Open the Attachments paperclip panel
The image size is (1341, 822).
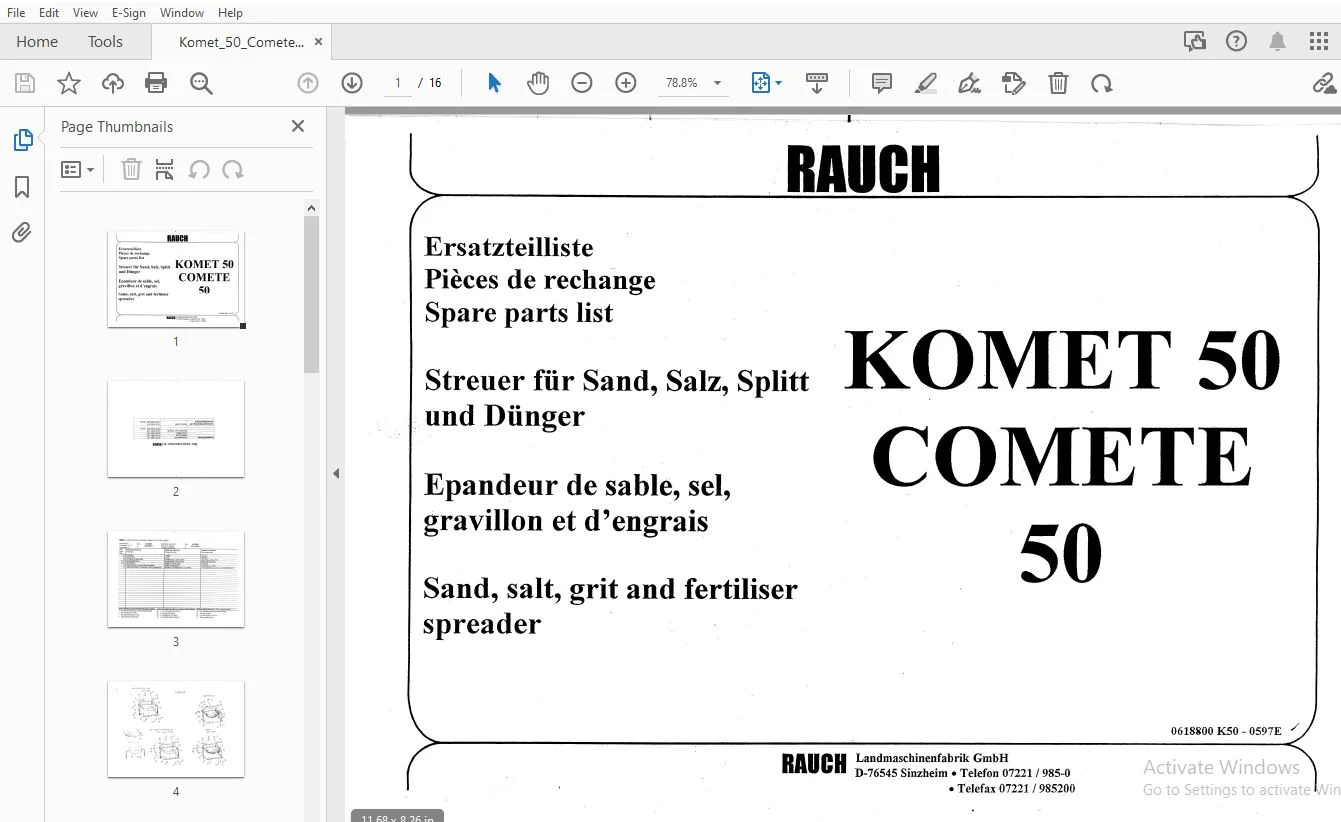coord(22,233)
